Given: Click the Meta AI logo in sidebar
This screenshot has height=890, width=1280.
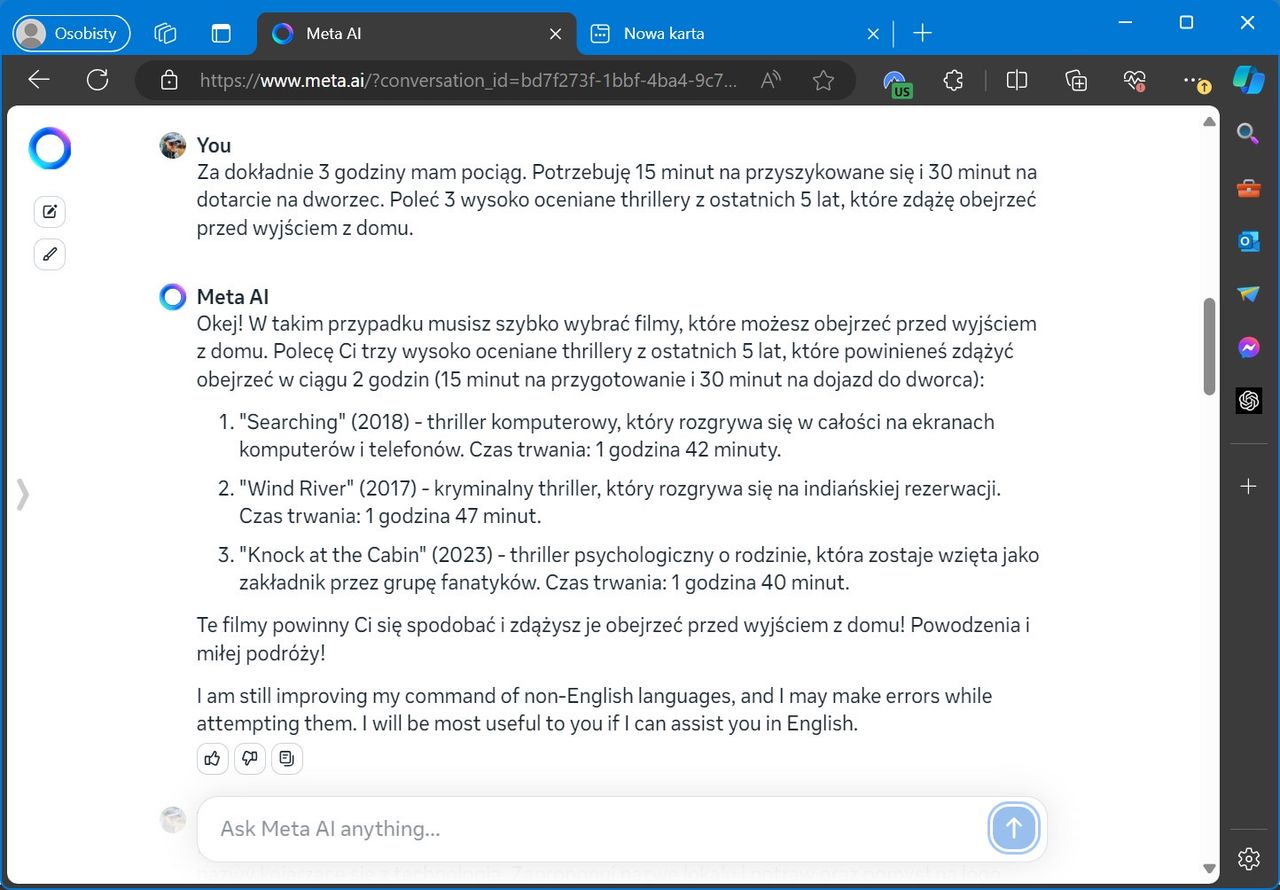Looking at the screenshot, I should click(49, 148).
